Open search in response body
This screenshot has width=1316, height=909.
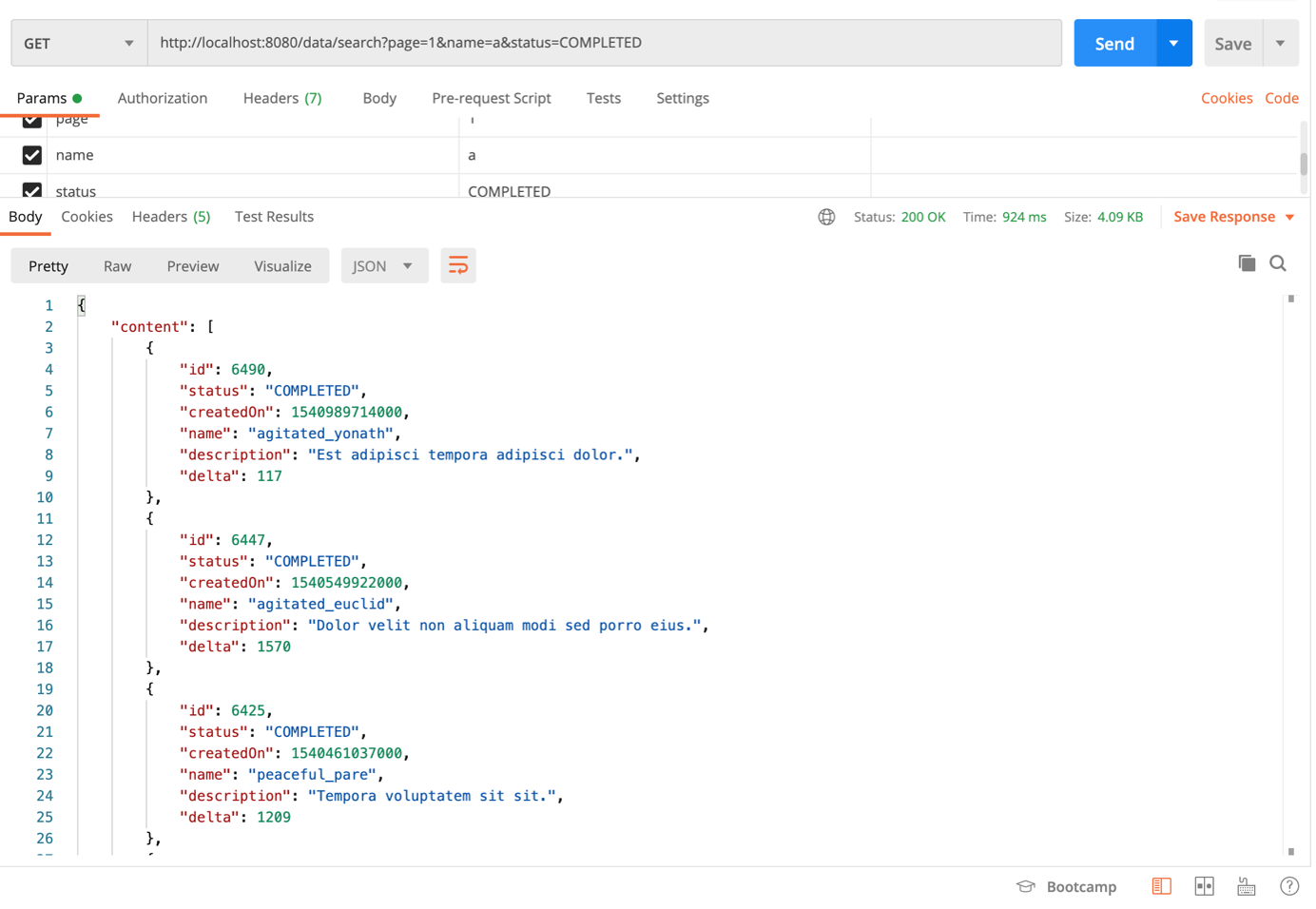(x=1278, y=263)
